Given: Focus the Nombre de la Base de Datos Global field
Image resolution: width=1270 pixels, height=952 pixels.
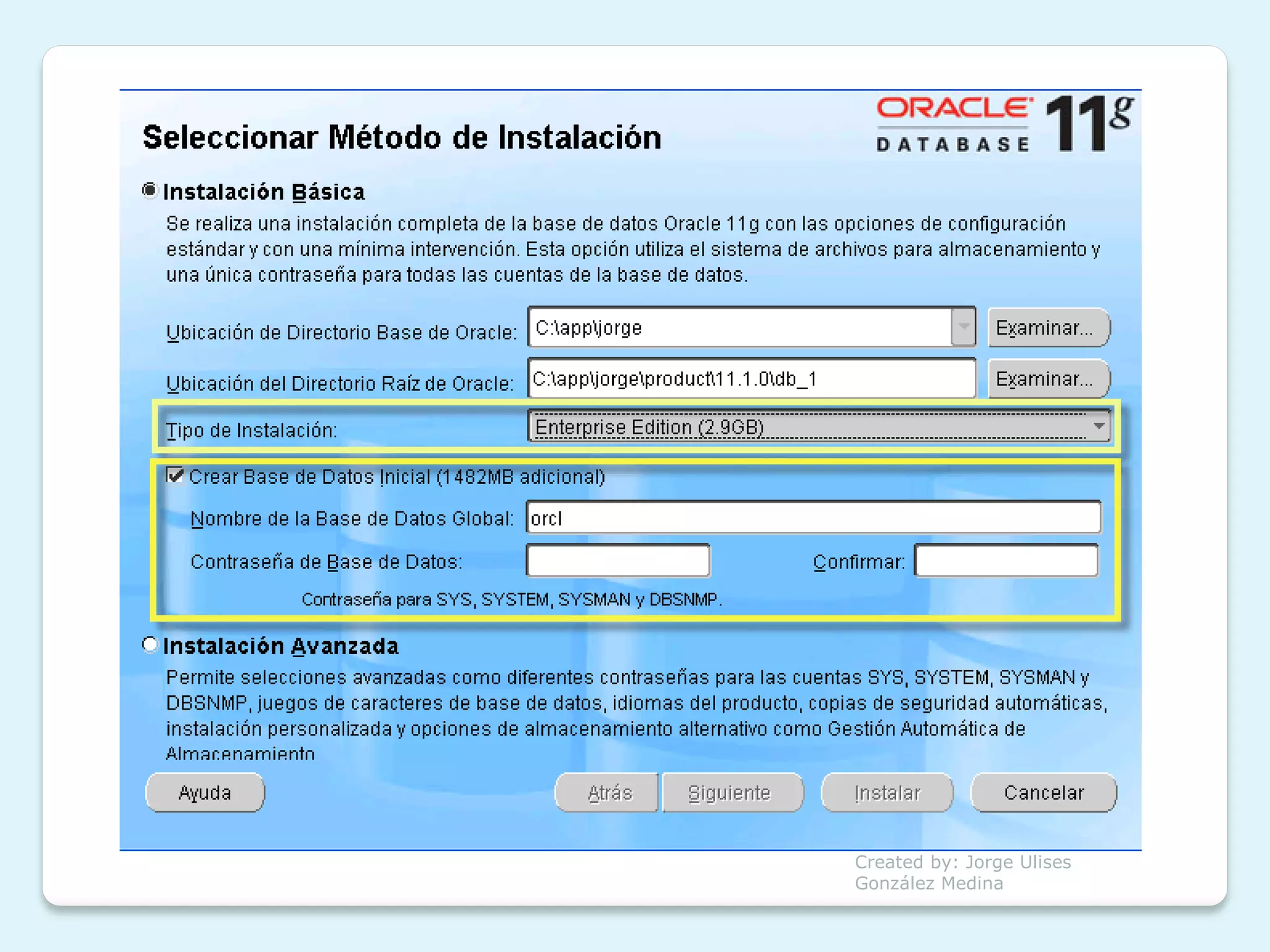Looking at the screenshot, I should 814,518.
